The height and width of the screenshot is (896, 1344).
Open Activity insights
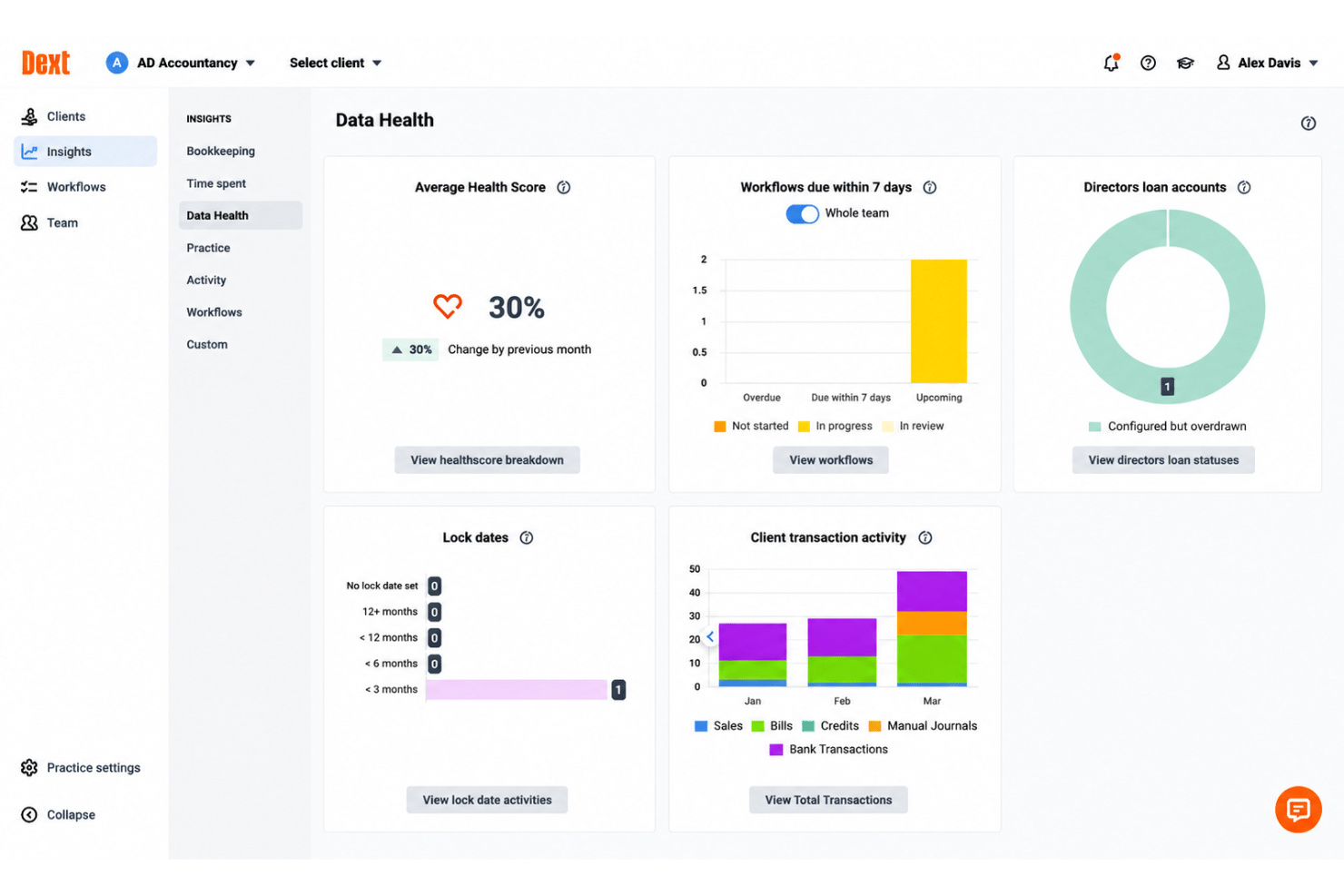206,281
